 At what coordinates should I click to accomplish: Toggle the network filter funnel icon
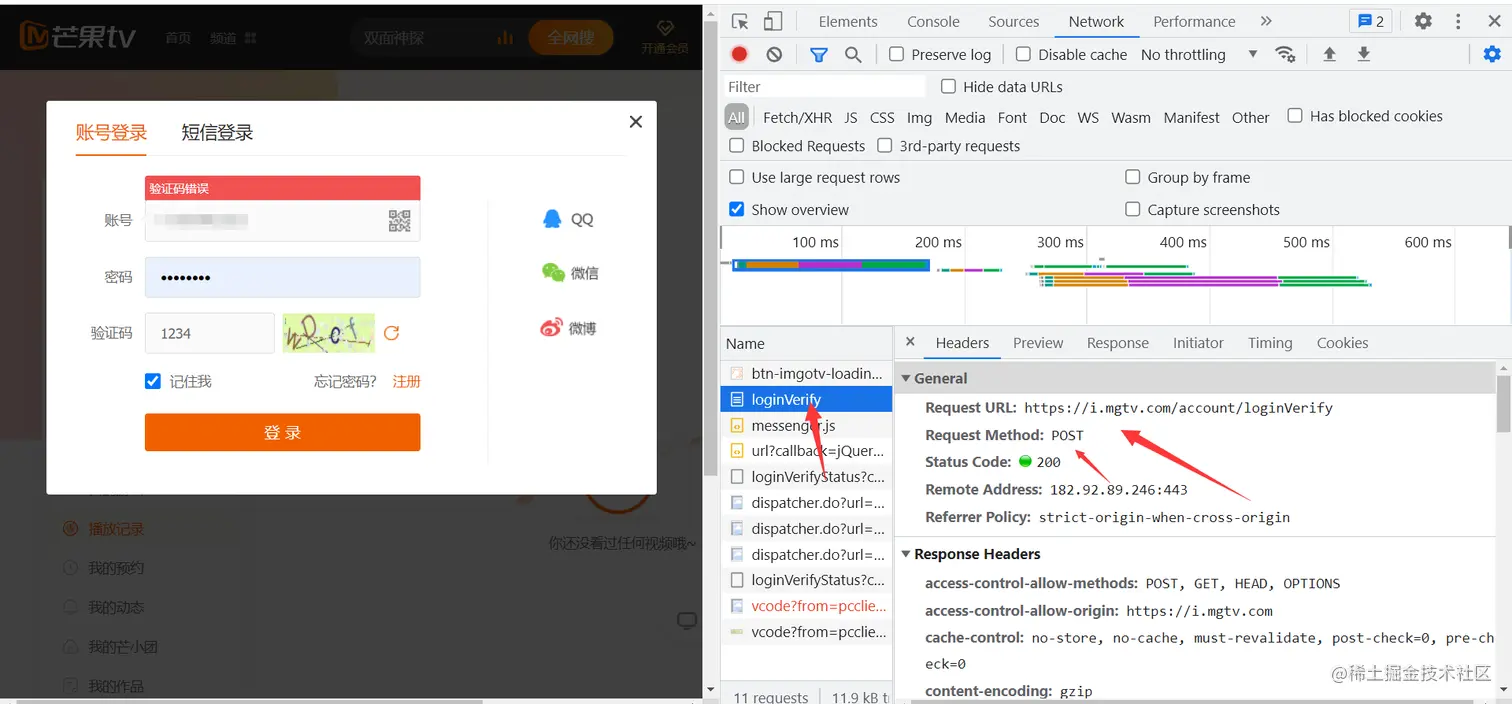819,54
